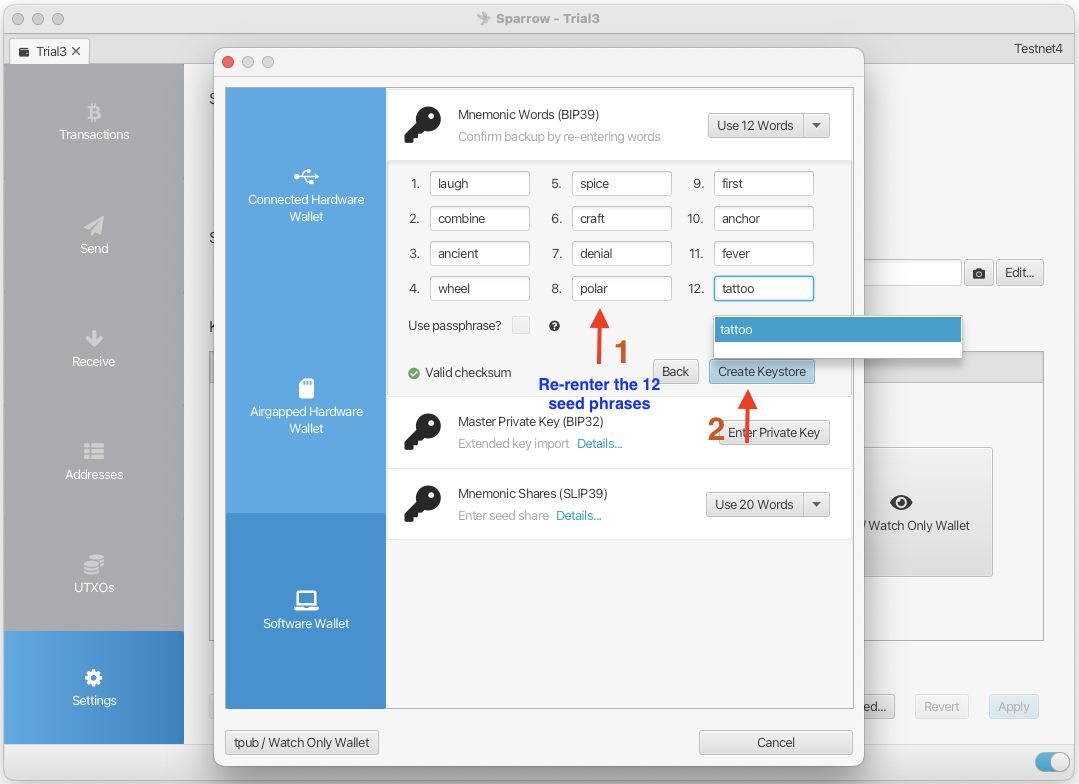Toggle the server connection switch
Image resolution: width=1079 pixels, height=784 pixels.
(x=1052, y=761)
